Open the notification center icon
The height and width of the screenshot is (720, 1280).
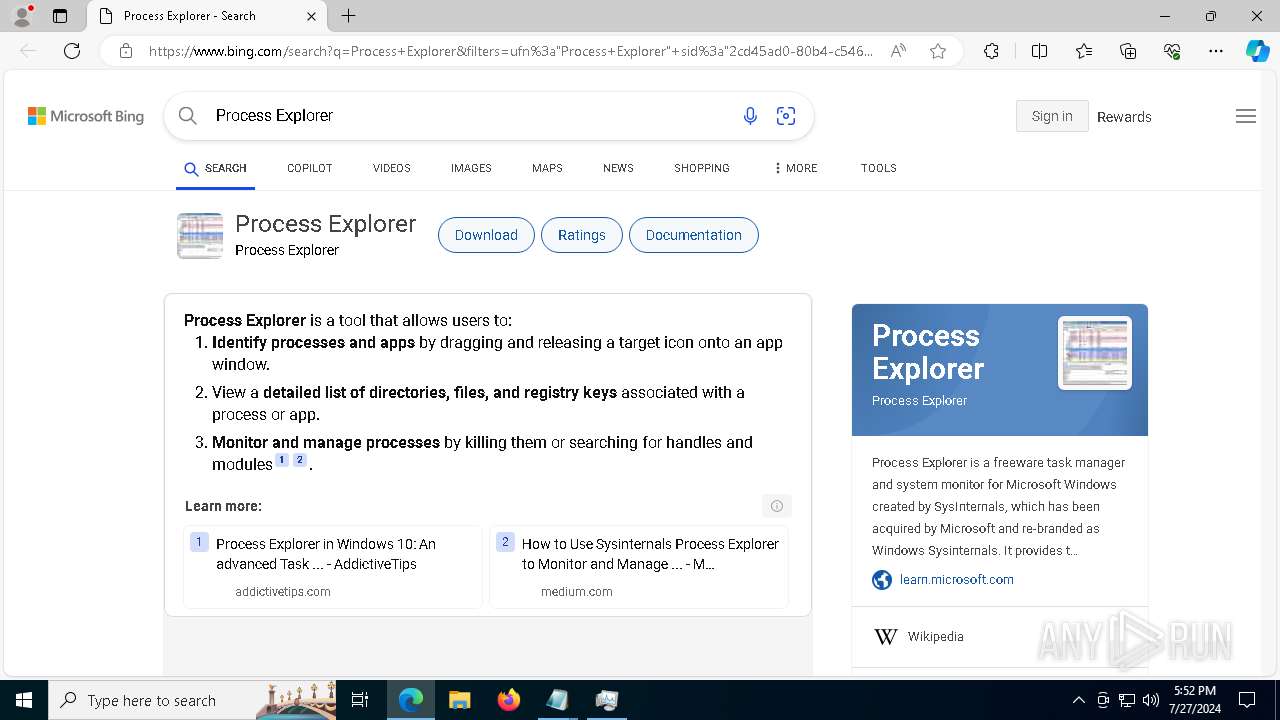coord(1247,700)
